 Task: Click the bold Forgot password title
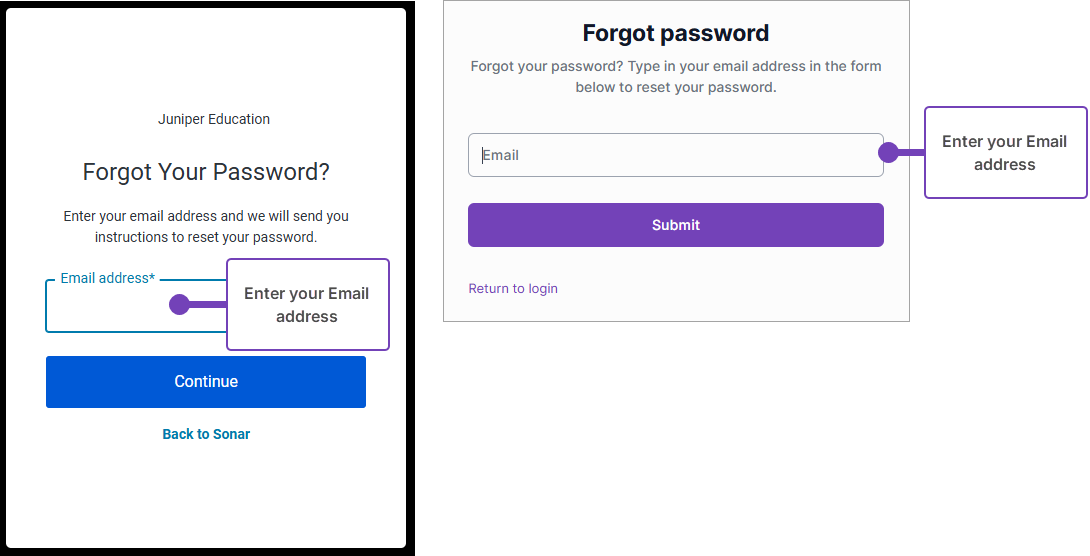(x=676, y=33)
